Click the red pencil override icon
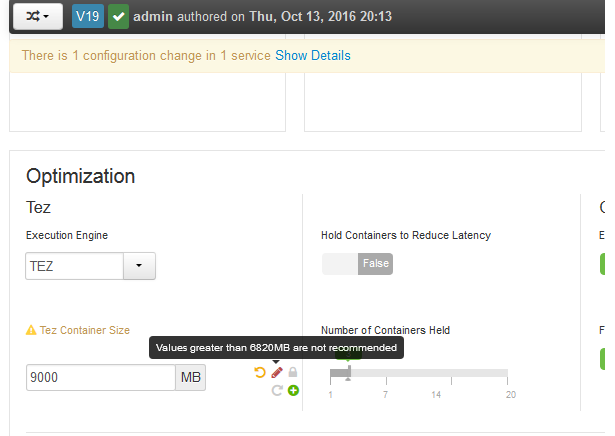615x436 pixels. [x=277, y=372]
